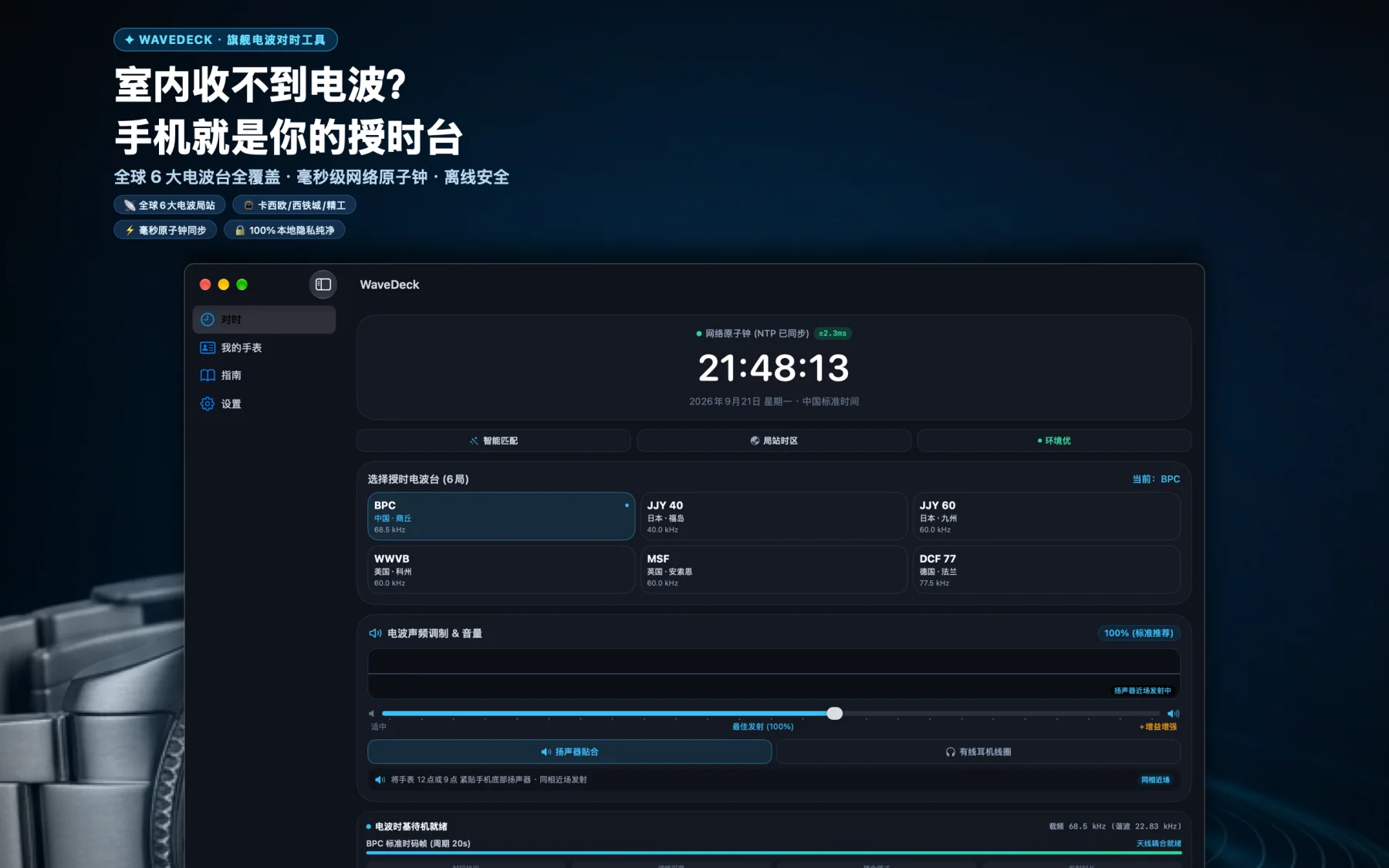The height and width of the screenshot is (868, 1389).
Task: Switch to 有线耳机线圈 output mode
Action: pos(978,751)
